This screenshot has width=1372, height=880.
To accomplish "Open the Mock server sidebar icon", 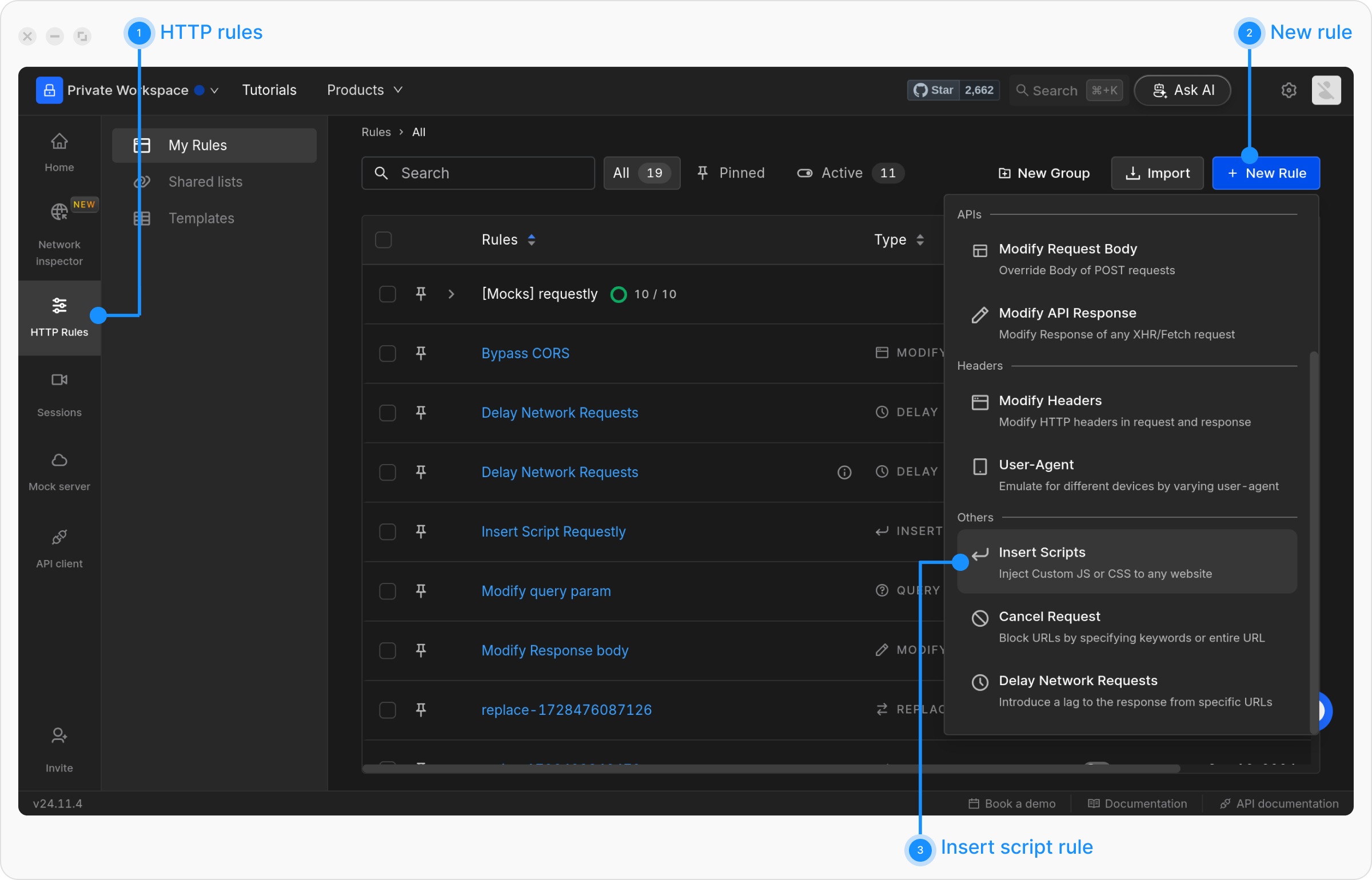I will click(x=59, y=461).
